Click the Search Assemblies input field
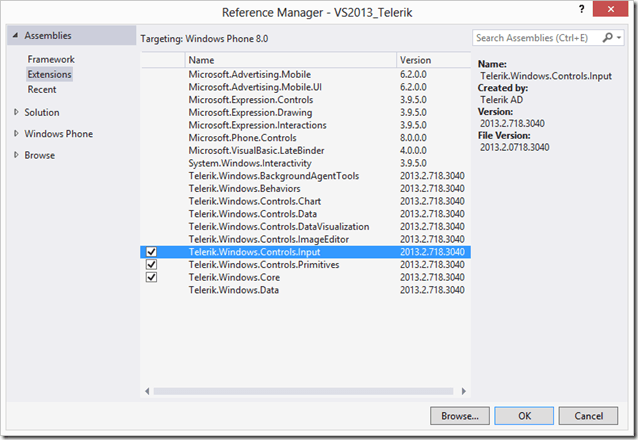Screen dimensions: 638x440 (536, 38)
